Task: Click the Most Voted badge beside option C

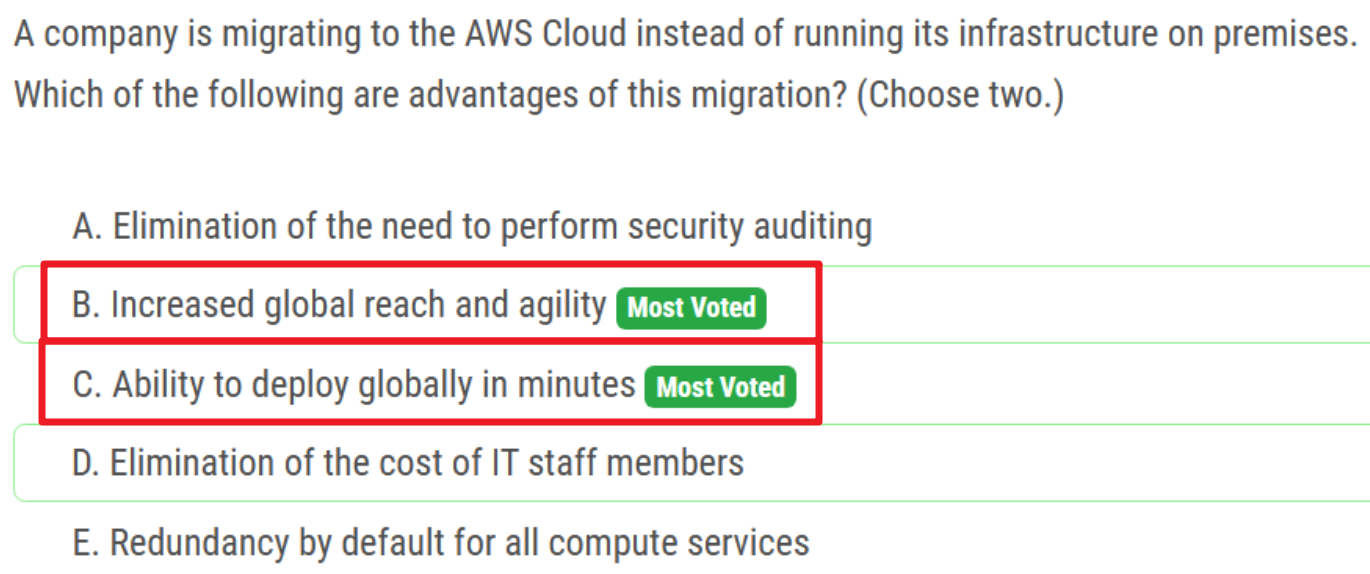Action: tap(720, 387)
